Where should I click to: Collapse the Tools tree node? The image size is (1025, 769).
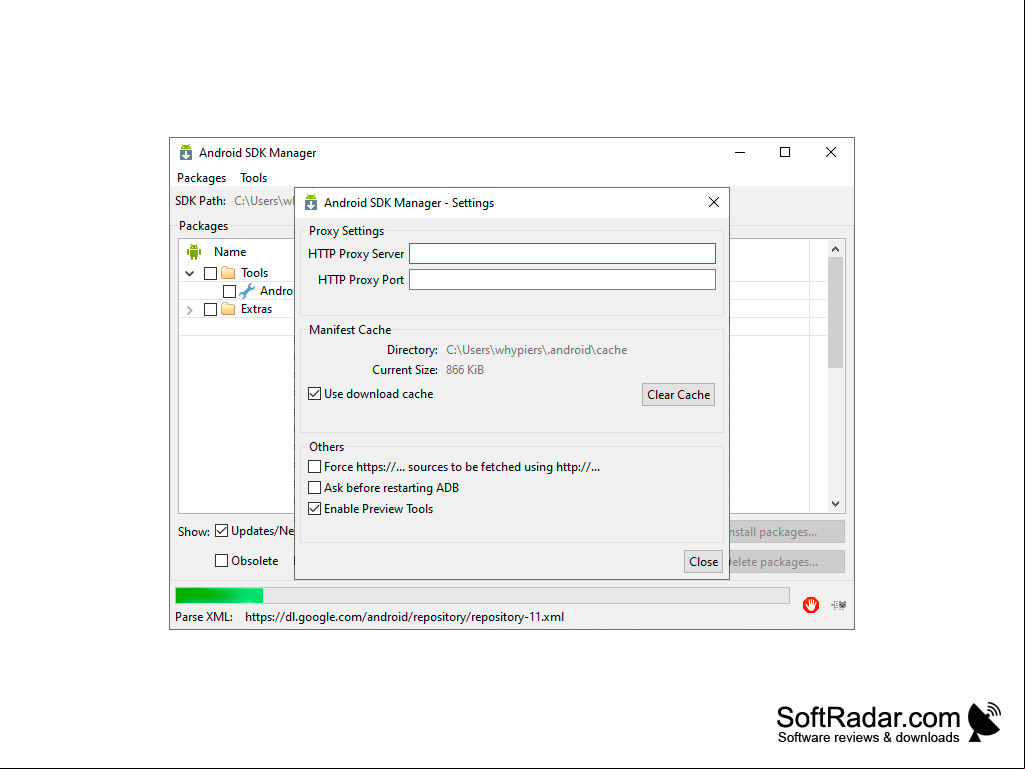pyautogui.click(x=190, y=273)
